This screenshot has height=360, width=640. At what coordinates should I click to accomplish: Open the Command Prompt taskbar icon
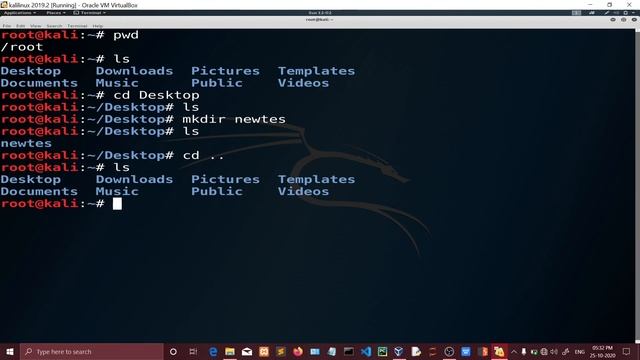(349, 351)
